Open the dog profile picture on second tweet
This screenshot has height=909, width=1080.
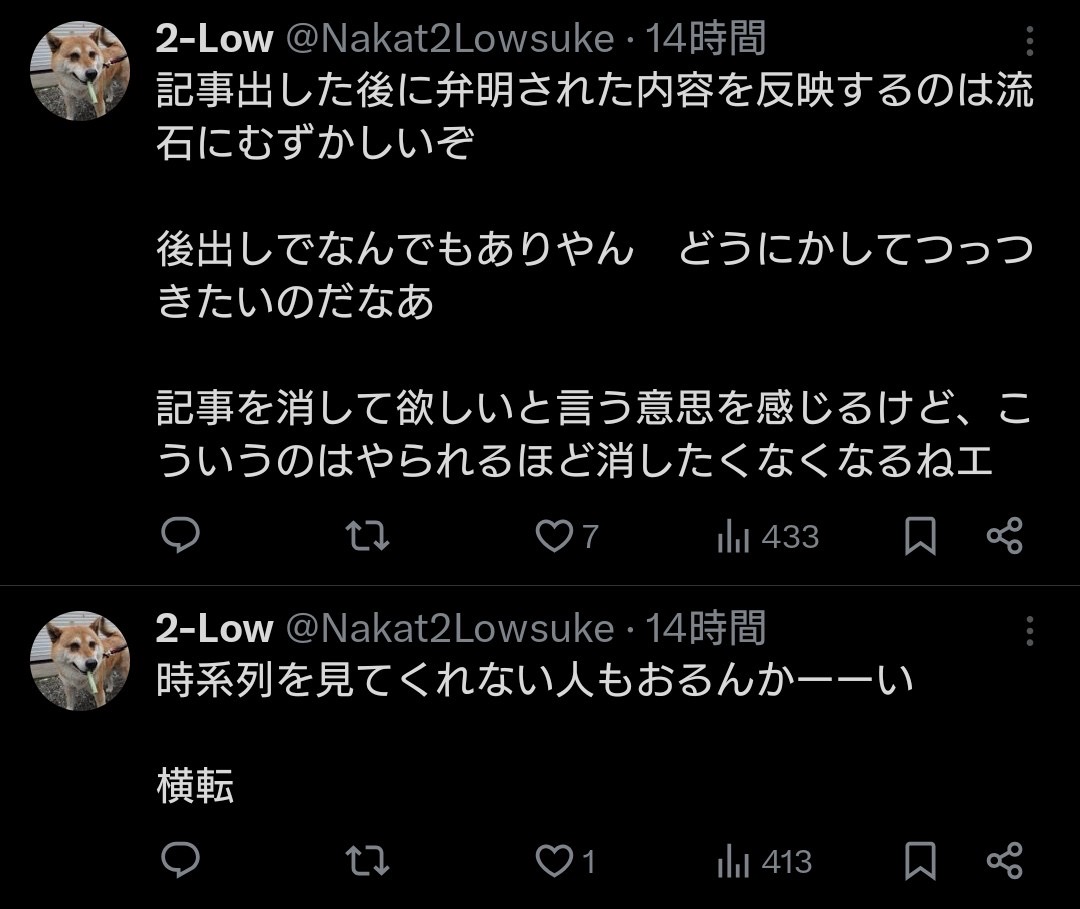[80, 660]
